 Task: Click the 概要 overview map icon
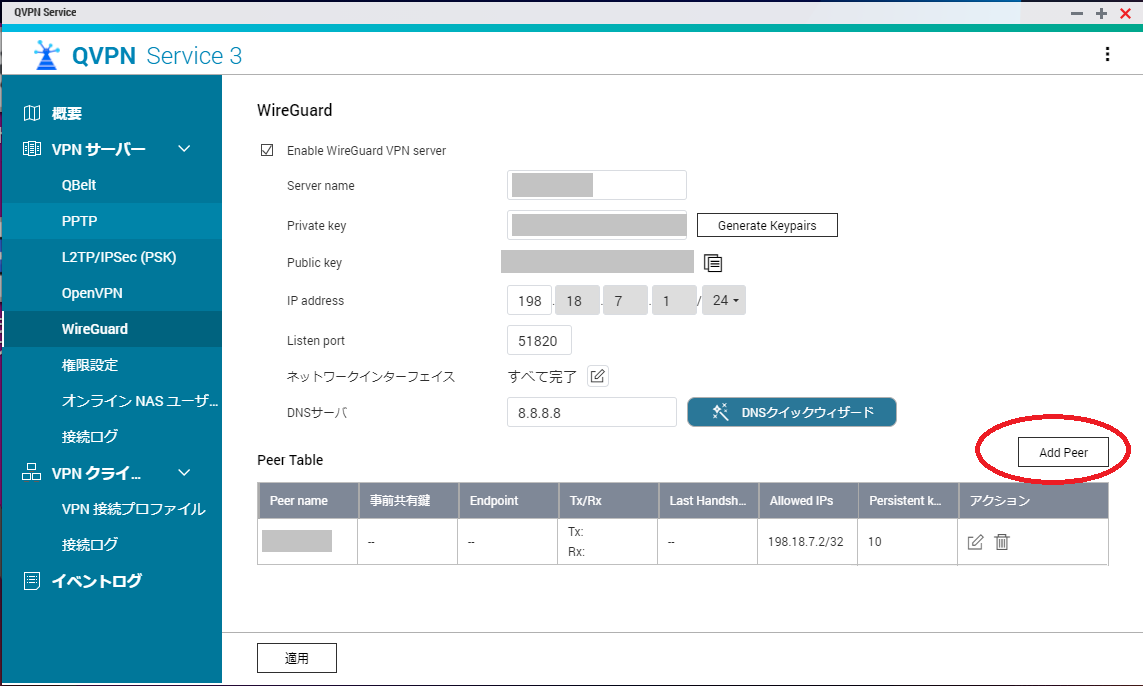point(31,113)
